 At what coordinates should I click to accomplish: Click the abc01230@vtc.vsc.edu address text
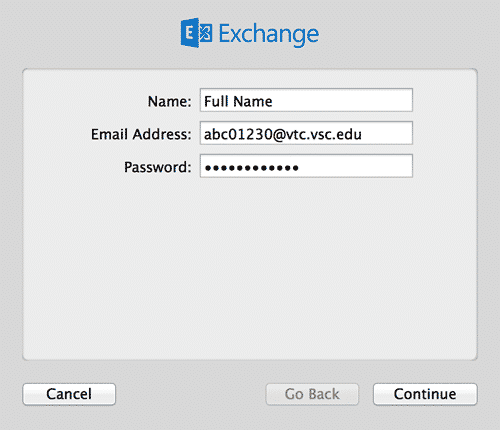(x=283, y=134)
